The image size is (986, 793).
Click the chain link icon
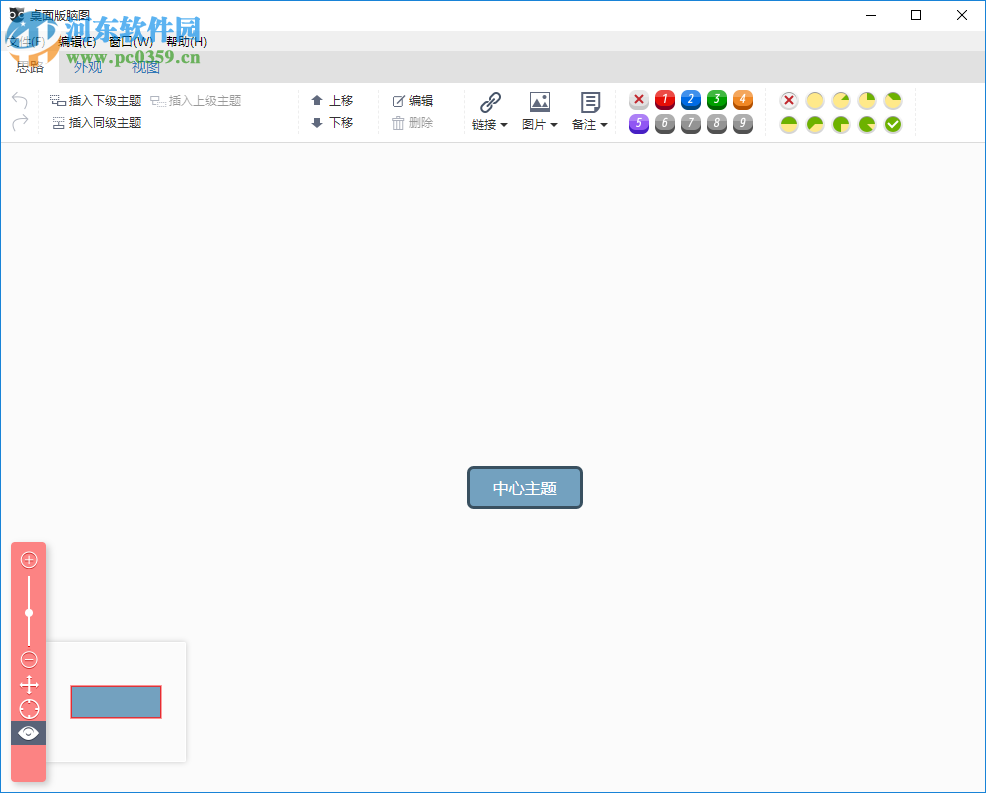tap(490, 102)
